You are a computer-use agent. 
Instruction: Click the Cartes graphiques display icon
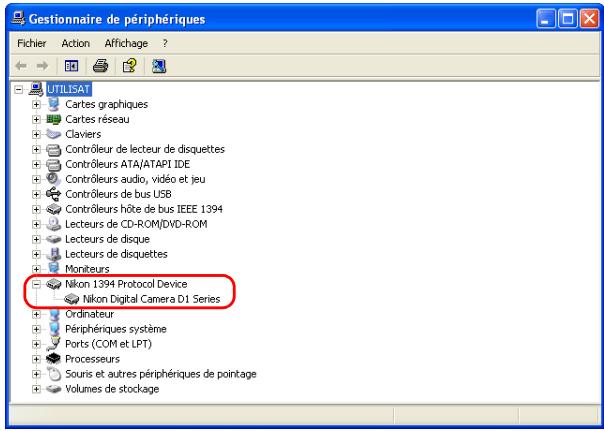coord(54,104)
